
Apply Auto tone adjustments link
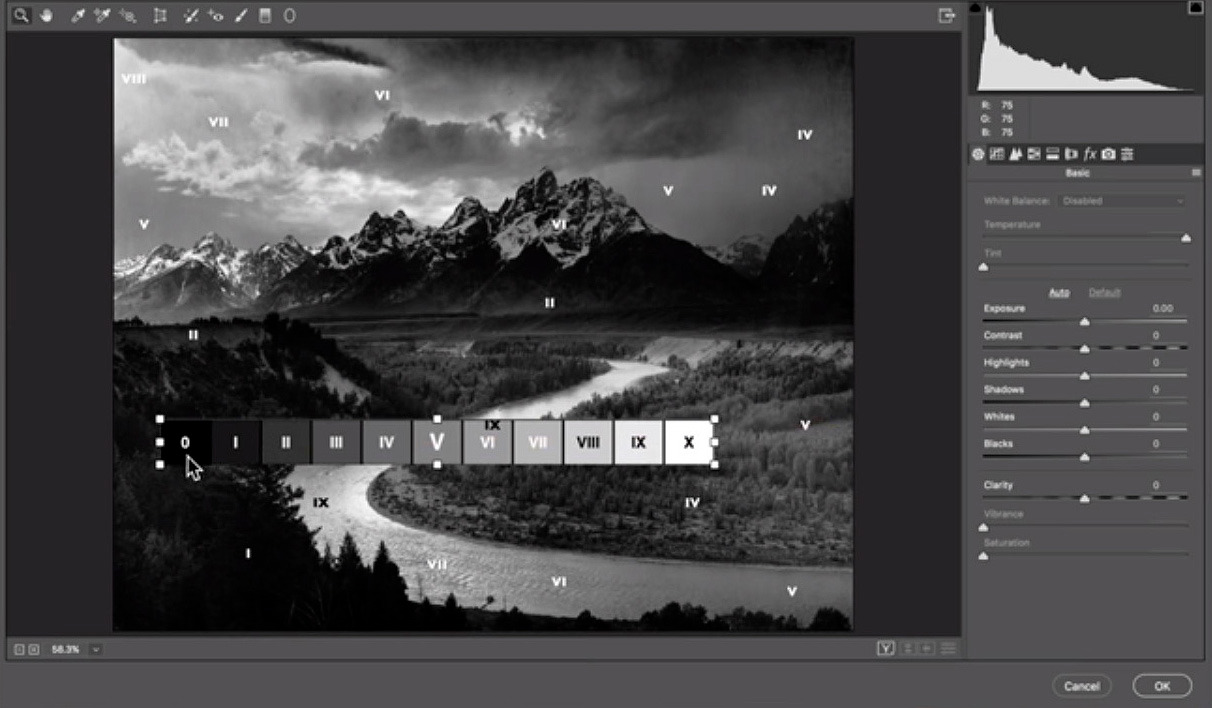[x=1059, y=292]
